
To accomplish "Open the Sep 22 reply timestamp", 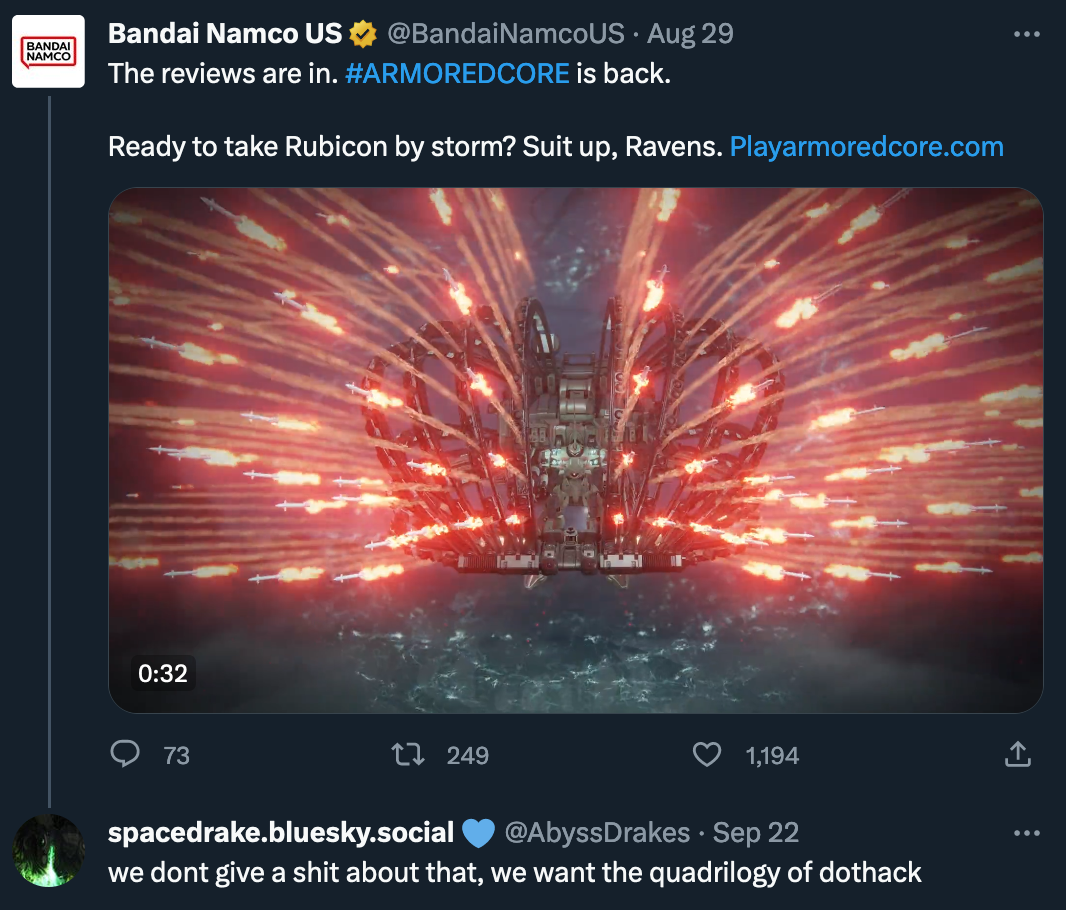I will pos(755,833).
